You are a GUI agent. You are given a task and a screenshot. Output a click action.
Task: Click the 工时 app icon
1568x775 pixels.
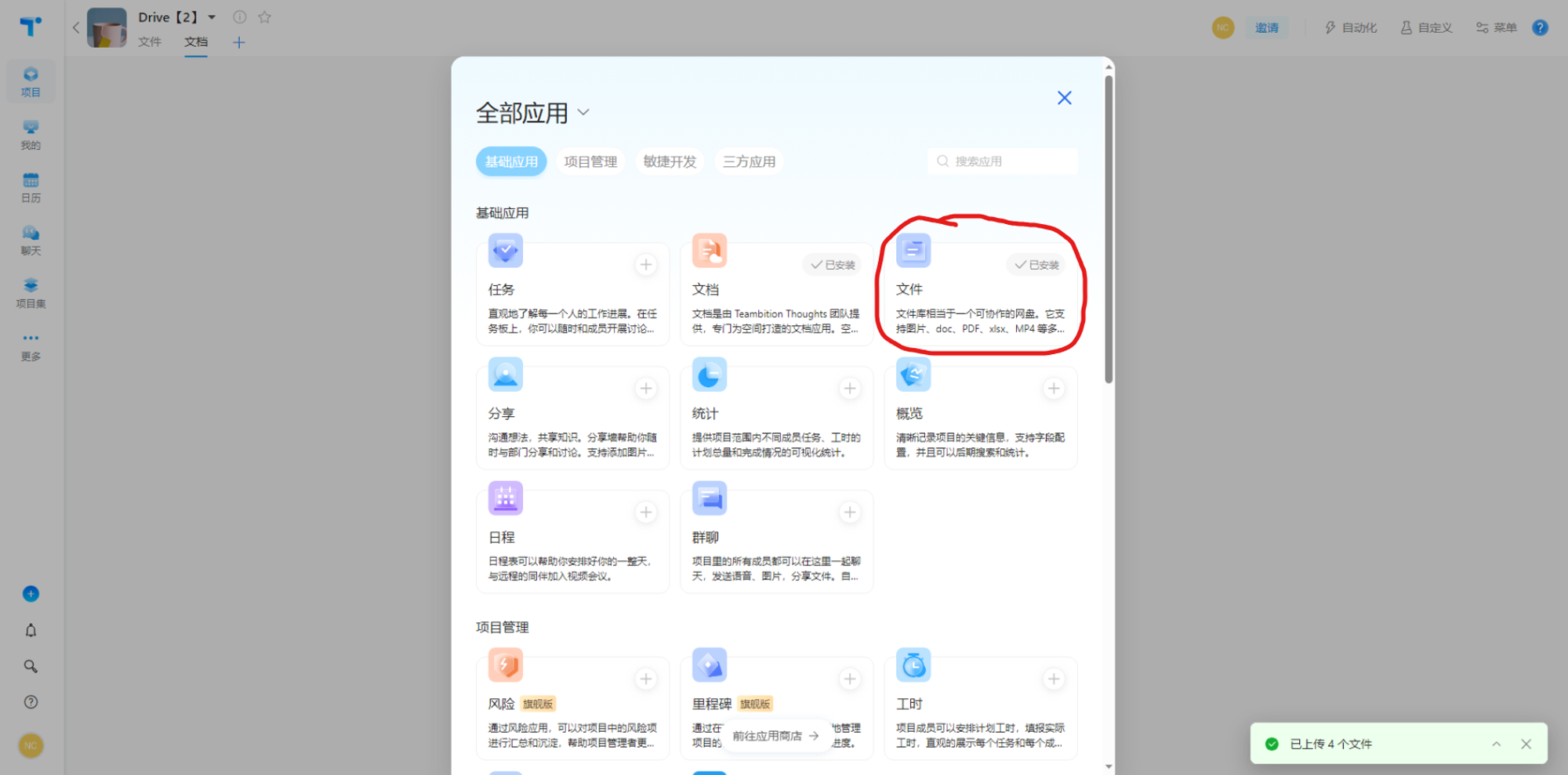[913, 665]
